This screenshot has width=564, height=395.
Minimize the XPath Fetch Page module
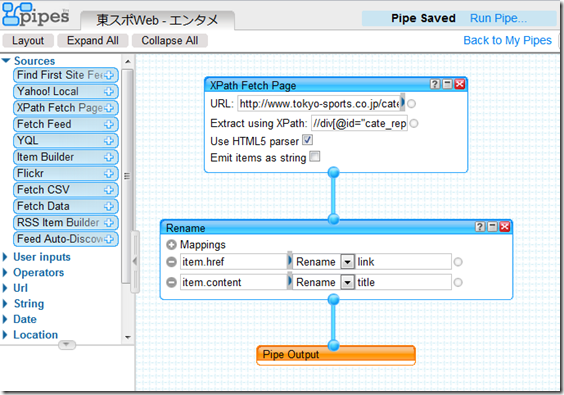coord(447,84)
